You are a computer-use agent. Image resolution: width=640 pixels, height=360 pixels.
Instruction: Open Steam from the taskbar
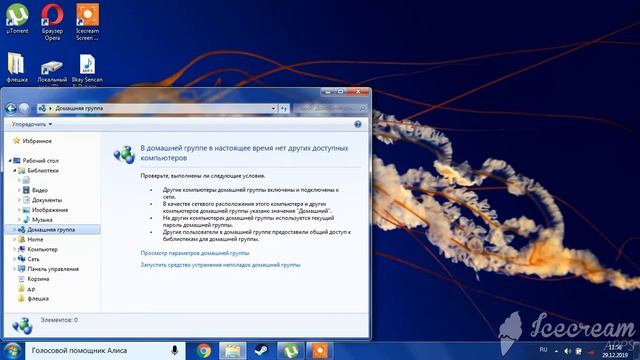point(261,351)
